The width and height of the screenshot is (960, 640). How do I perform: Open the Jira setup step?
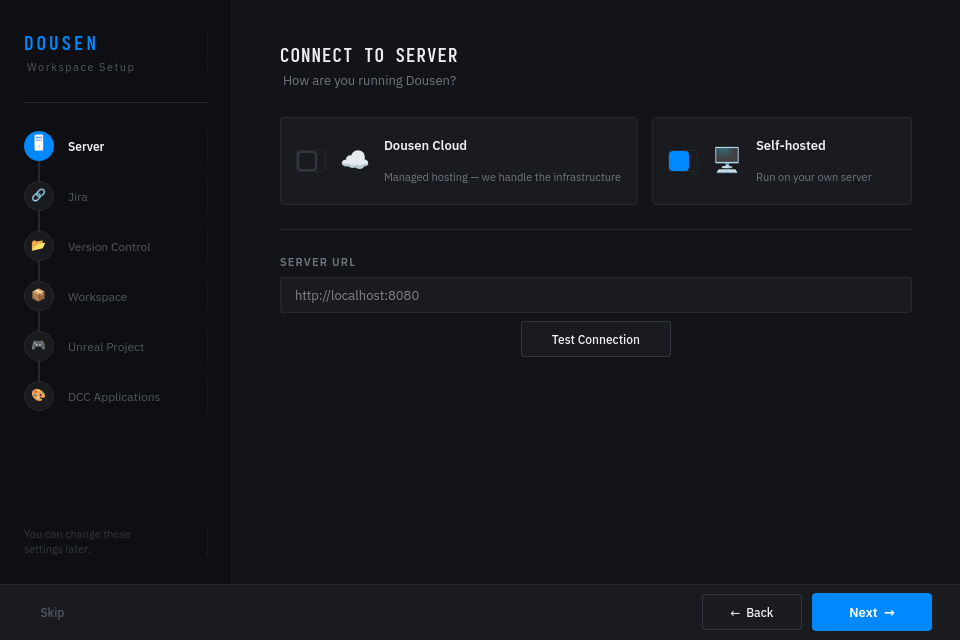click(78, 197)
